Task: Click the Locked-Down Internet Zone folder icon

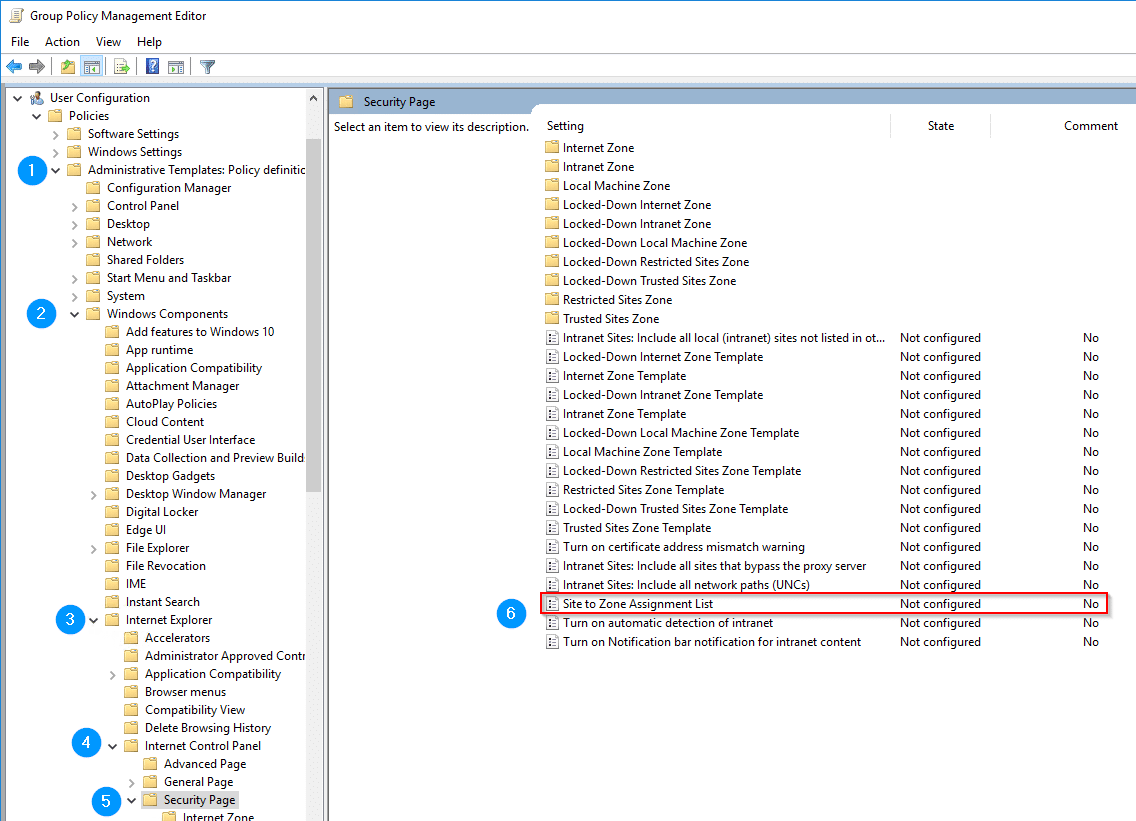Action: [x=552, y=204]
